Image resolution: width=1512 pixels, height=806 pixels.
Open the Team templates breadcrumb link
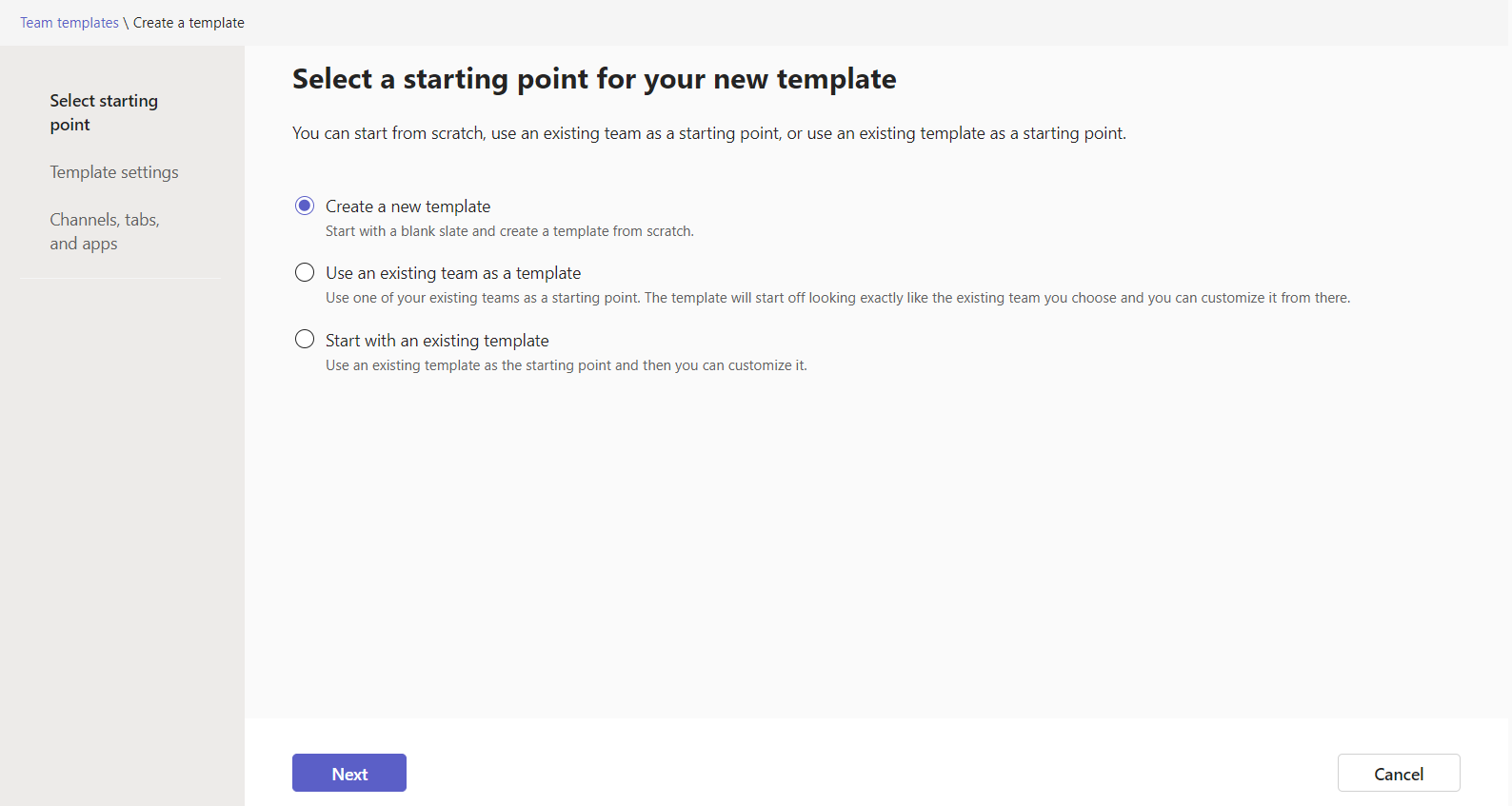pyautogui.click(x=69, y=23)
